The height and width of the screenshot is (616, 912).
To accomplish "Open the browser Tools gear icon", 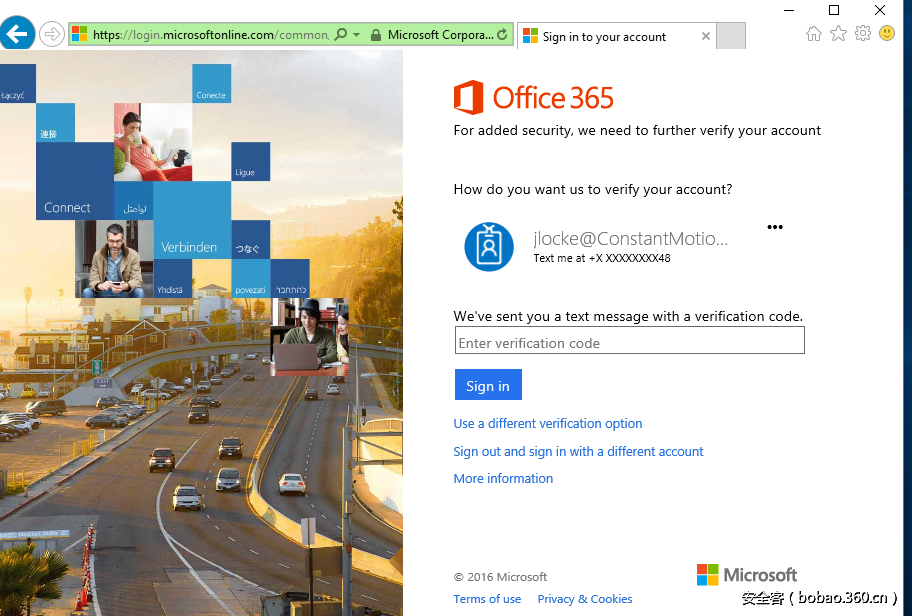I will point(863,33).
